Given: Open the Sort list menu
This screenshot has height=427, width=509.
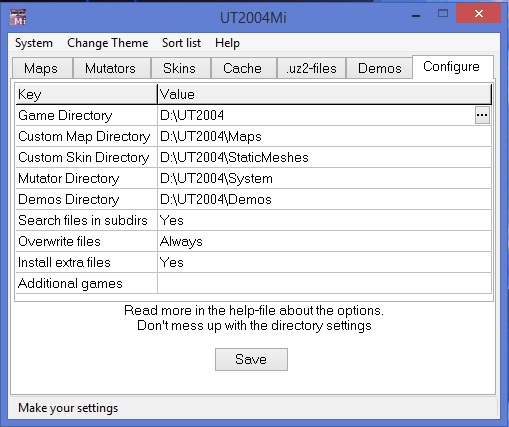Looking at the screenshot, I should tap(181, 43).
